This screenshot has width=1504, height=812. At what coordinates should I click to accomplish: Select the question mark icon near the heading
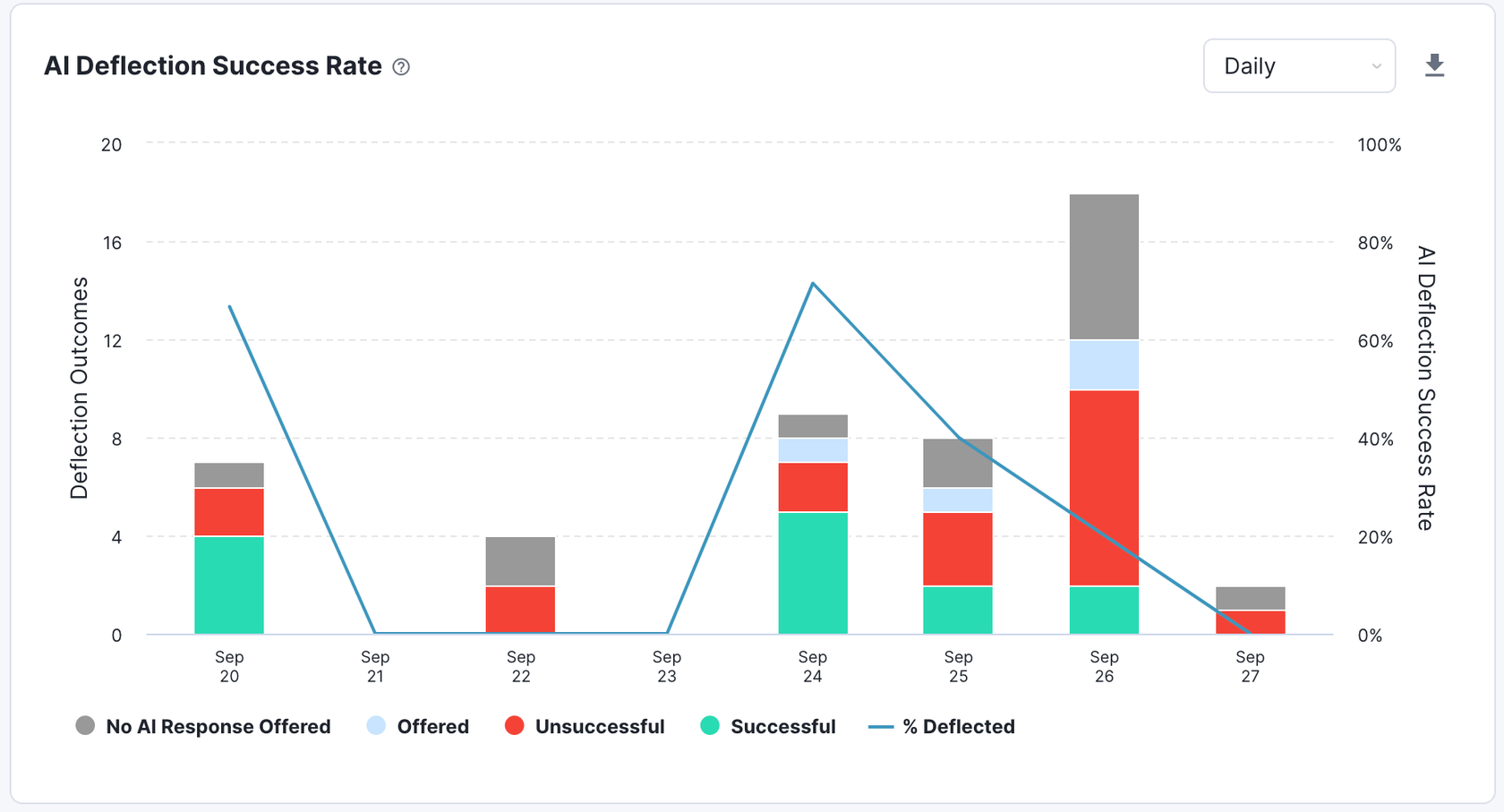tap(400, 66)
